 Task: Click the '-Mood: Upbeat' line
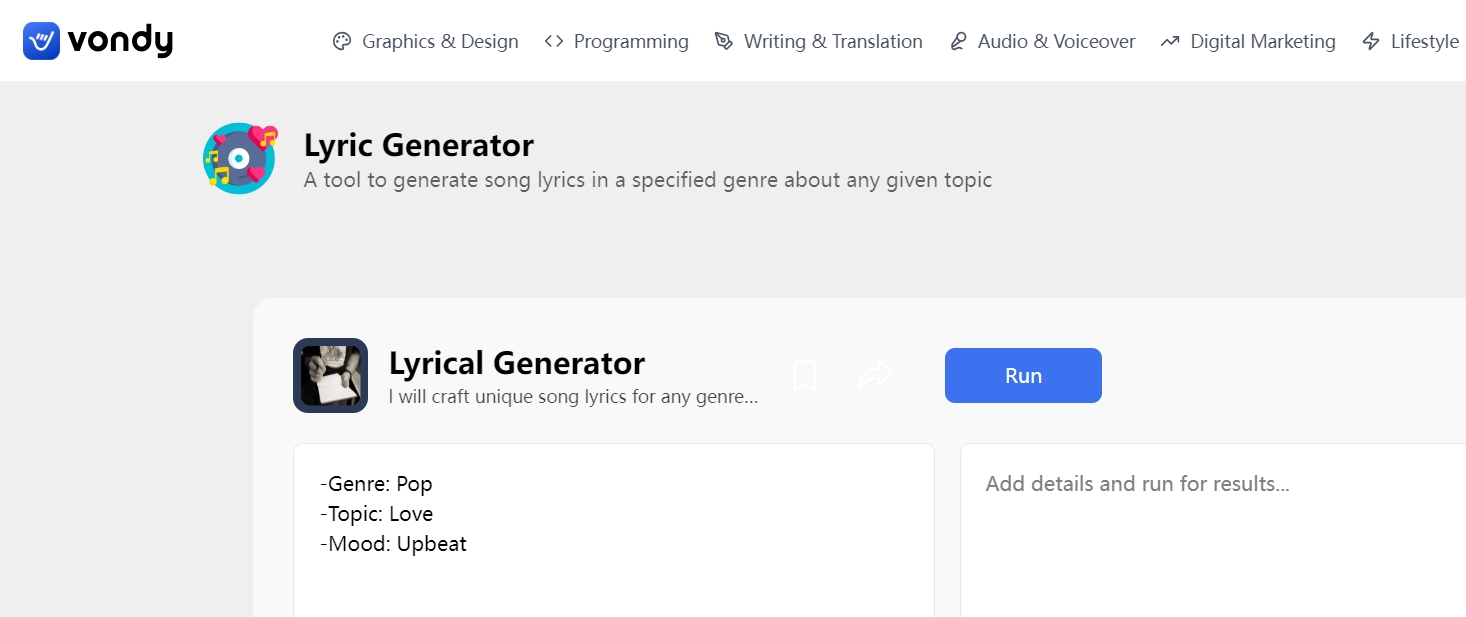(393, 544)
